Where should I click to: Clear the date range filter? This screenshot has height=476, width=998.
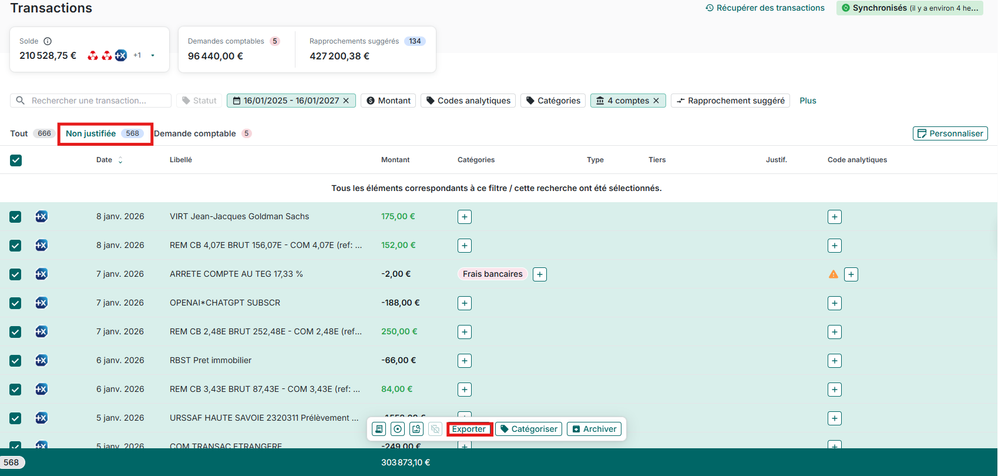pos(346,101)
